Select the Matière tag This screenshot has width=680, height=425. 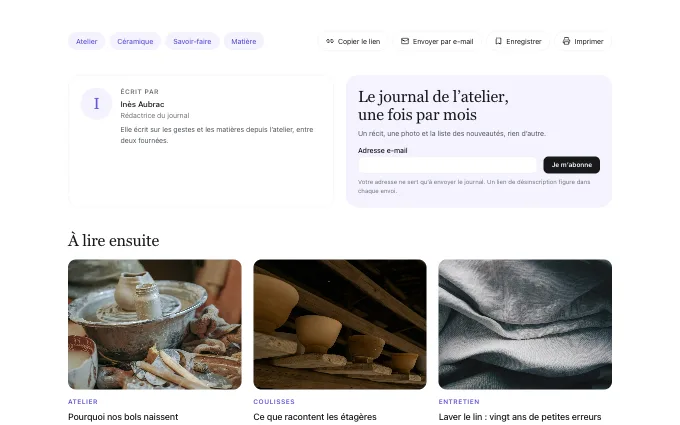pyautogui.click(x=244, y=41)
